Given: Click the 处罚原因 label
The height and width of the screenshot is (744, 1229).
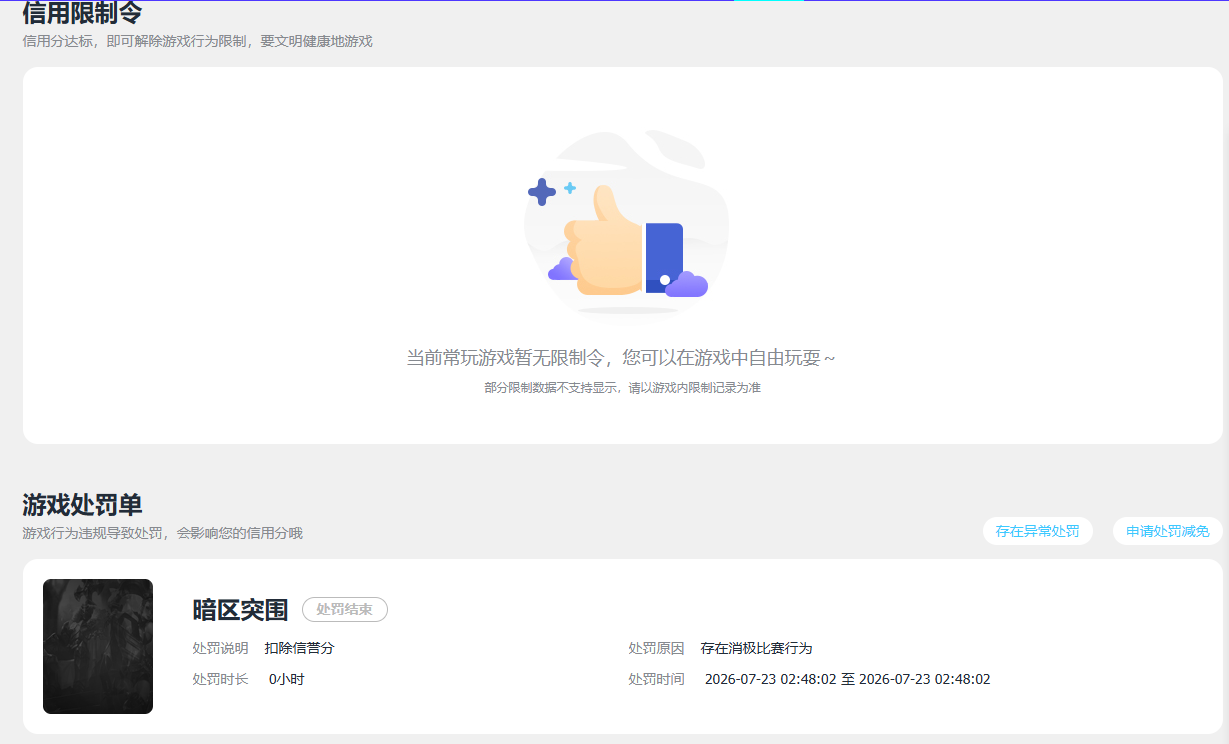Looking at the screenshot, I should click(656, 648).
